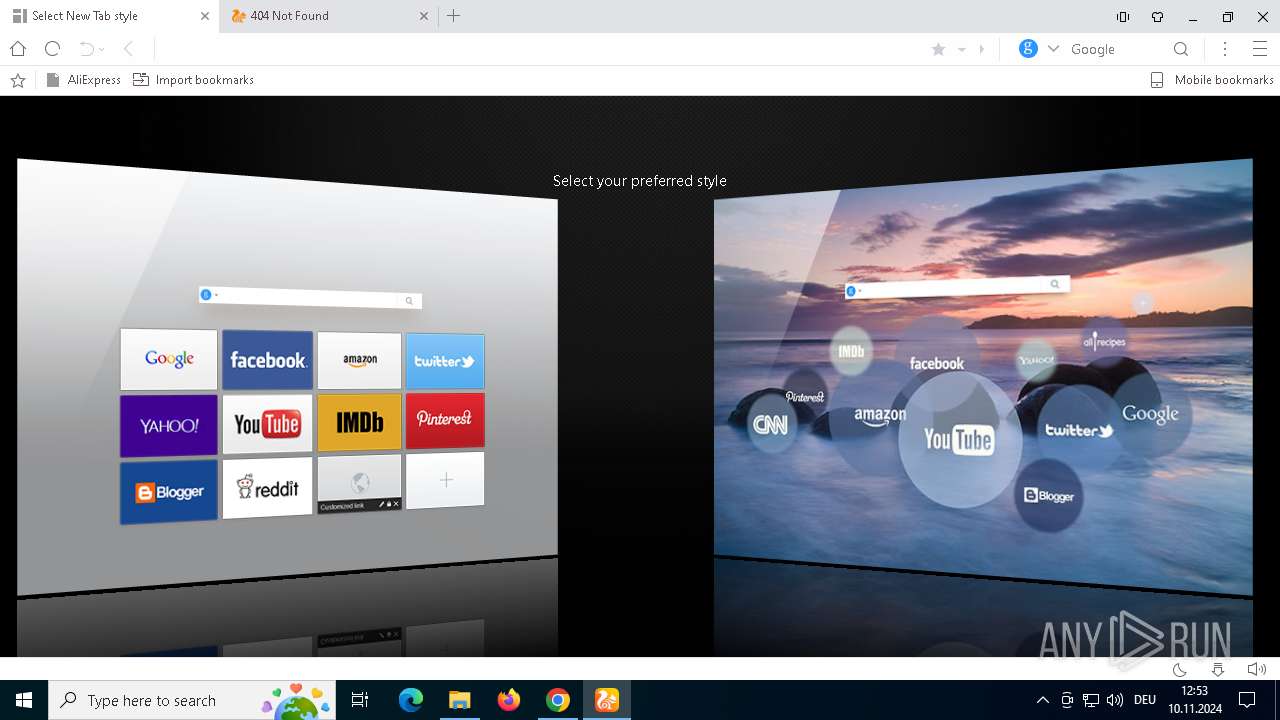Open the skin/theme shirt icon
The width and height of the screenshot is (1280, 720).
1158,17
